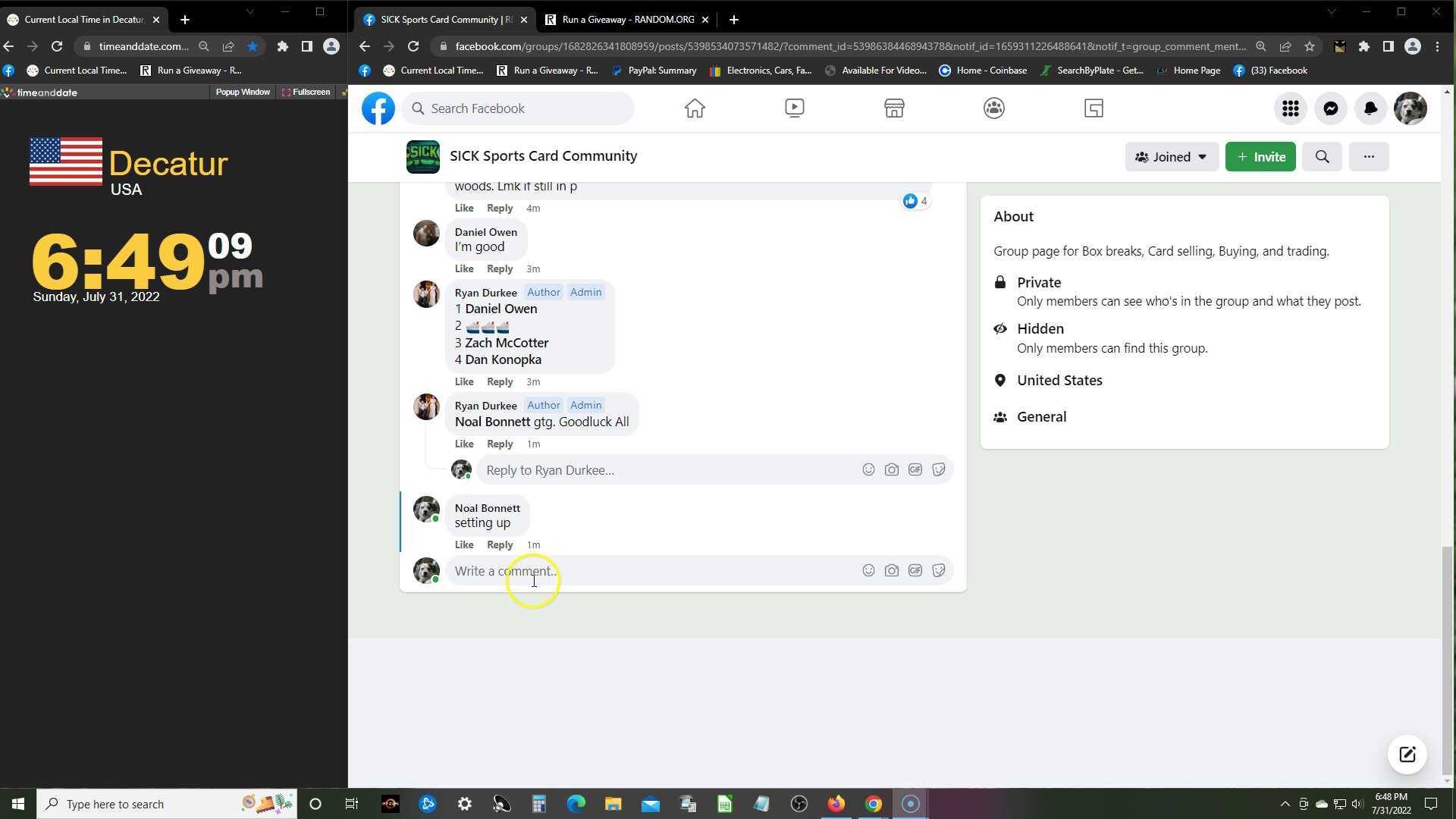Screen dimensions: 1456x819
Task: Reply to Daniel Owen's I'm good comment
Action: (x=500, y=269)
